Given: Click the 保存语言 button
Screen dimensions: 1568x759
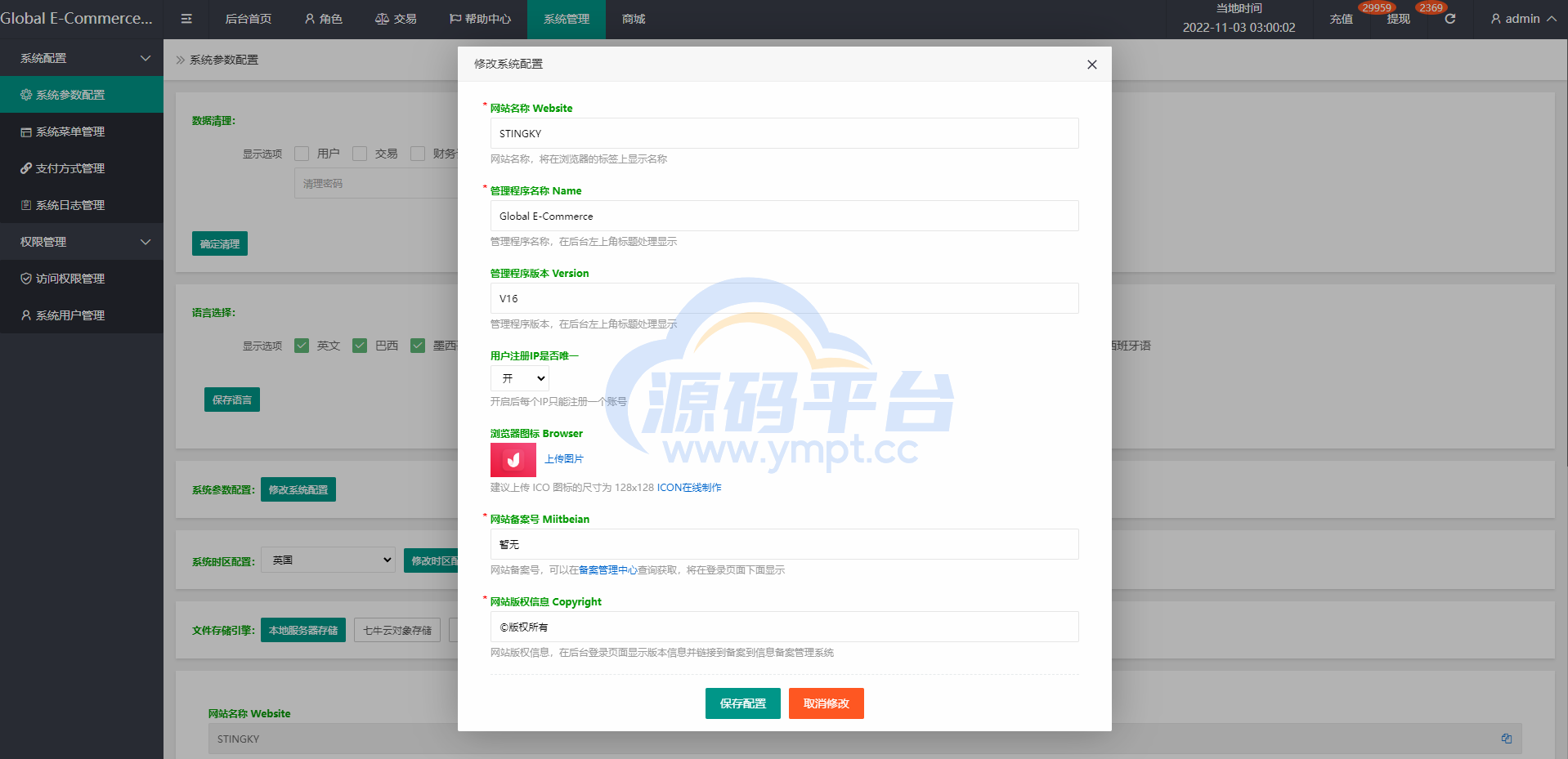Looking at the screenshot, I should tap(232, 400).
